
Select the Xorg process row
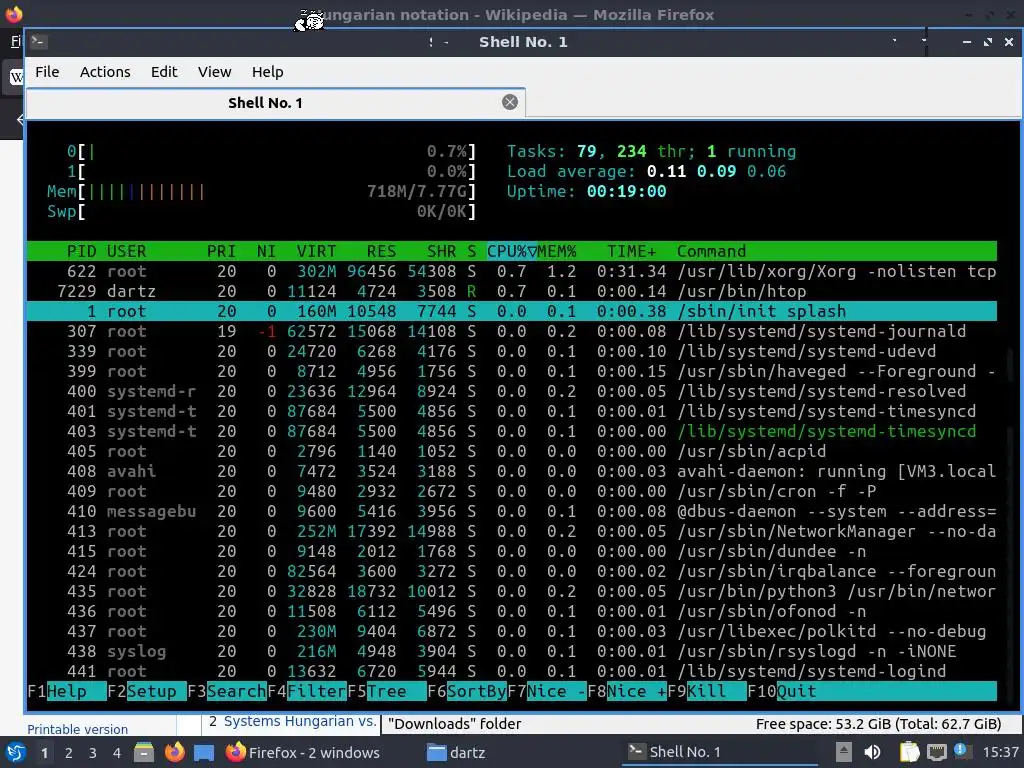tap(512, 271)
